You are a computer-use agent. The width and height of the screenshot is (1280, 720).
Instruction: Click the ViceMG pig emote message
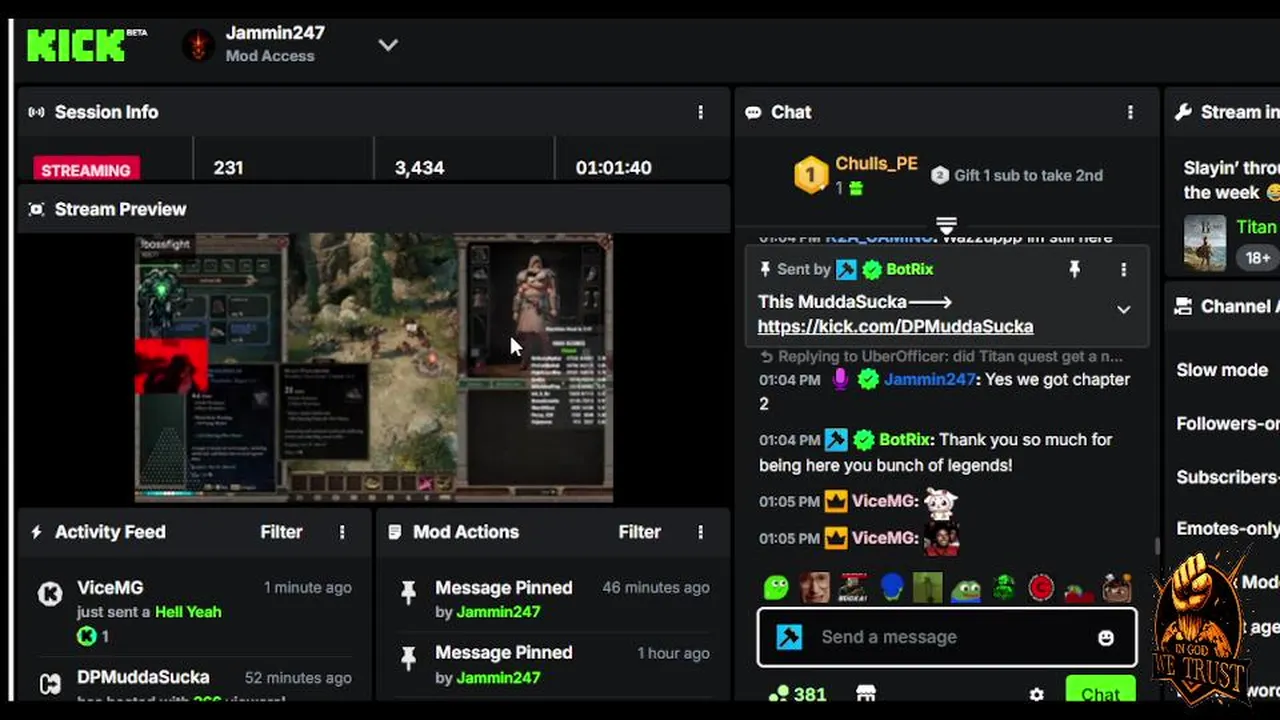[940, 501]
